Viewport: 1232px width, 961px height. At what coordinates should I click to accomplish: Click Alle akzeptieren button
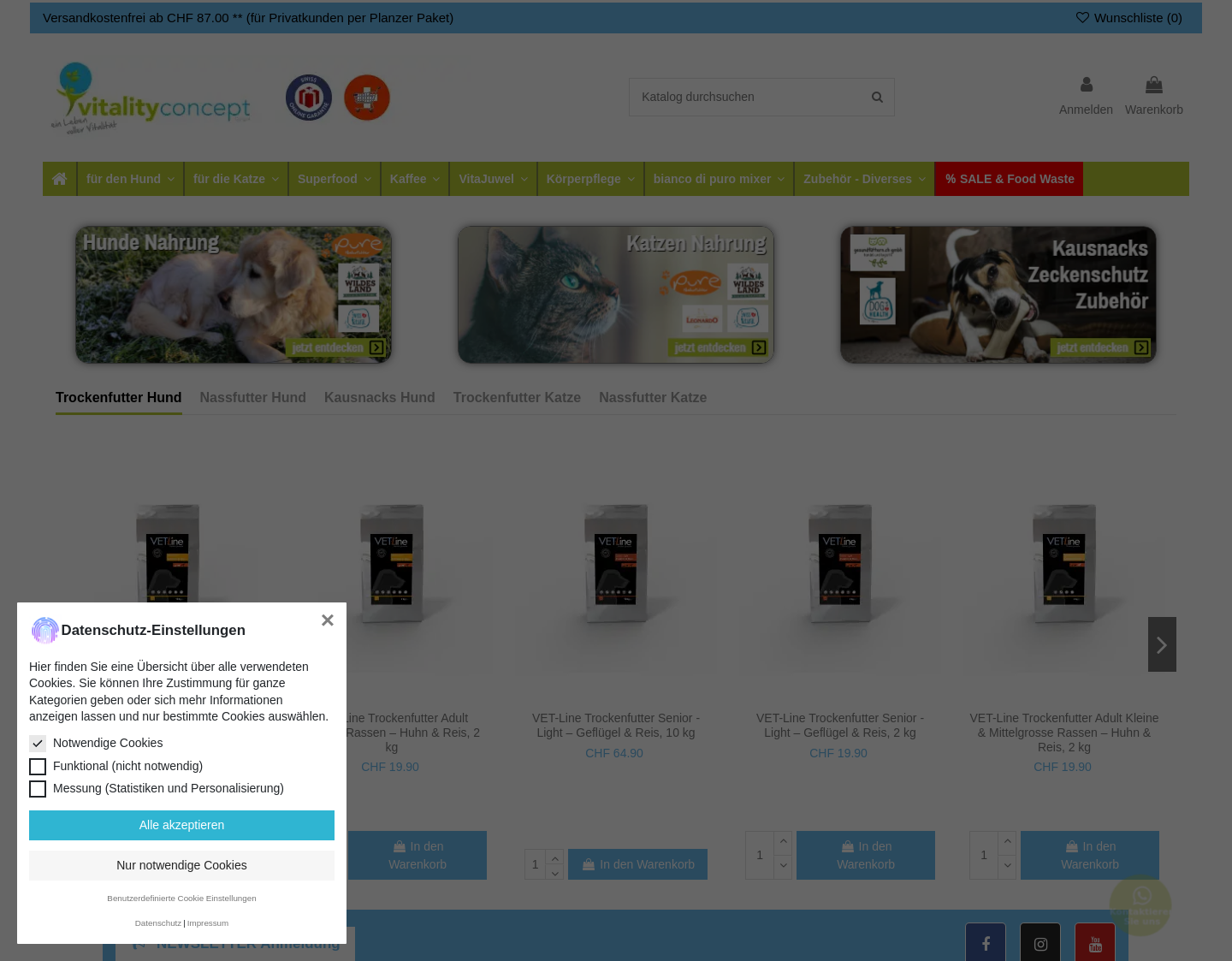click(181, 825)
